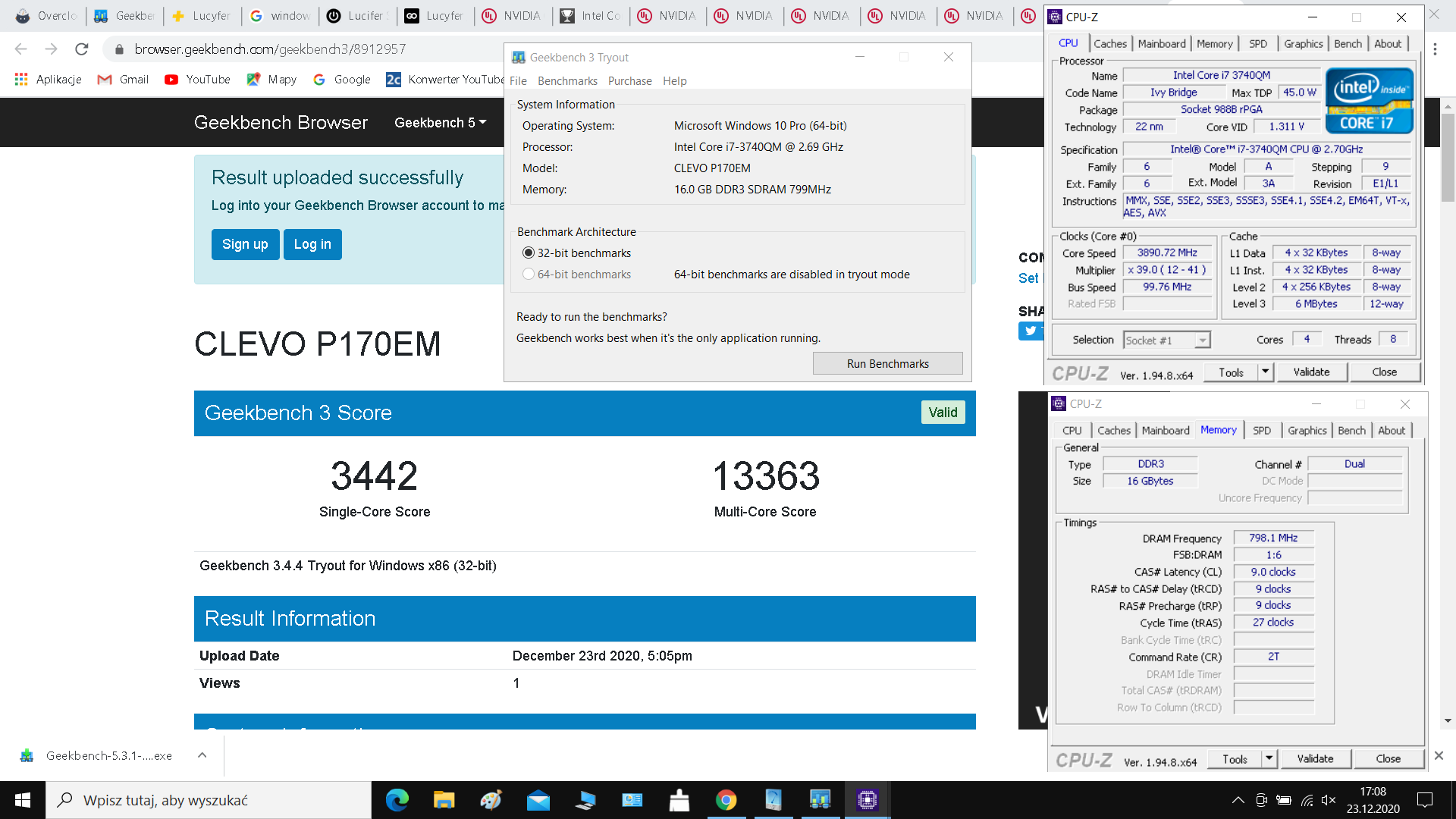This screenshot has width=1456, height=819.
Task: Expand the Geekbench 5 navbar dropdown
Action: 440,123
